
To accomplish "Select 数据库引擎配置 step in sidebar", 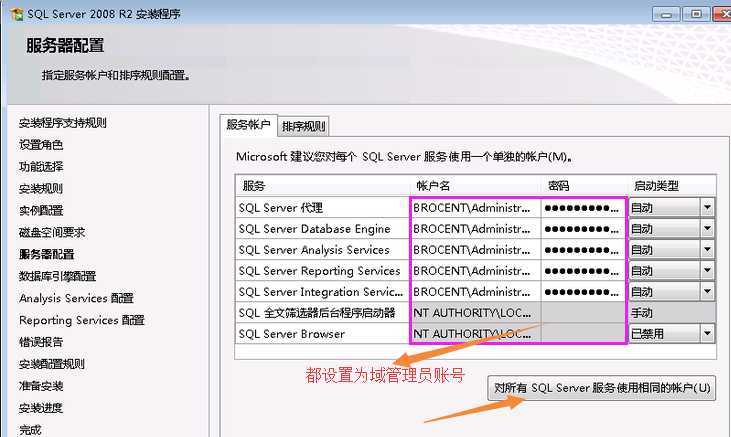I will coord(57,276).
